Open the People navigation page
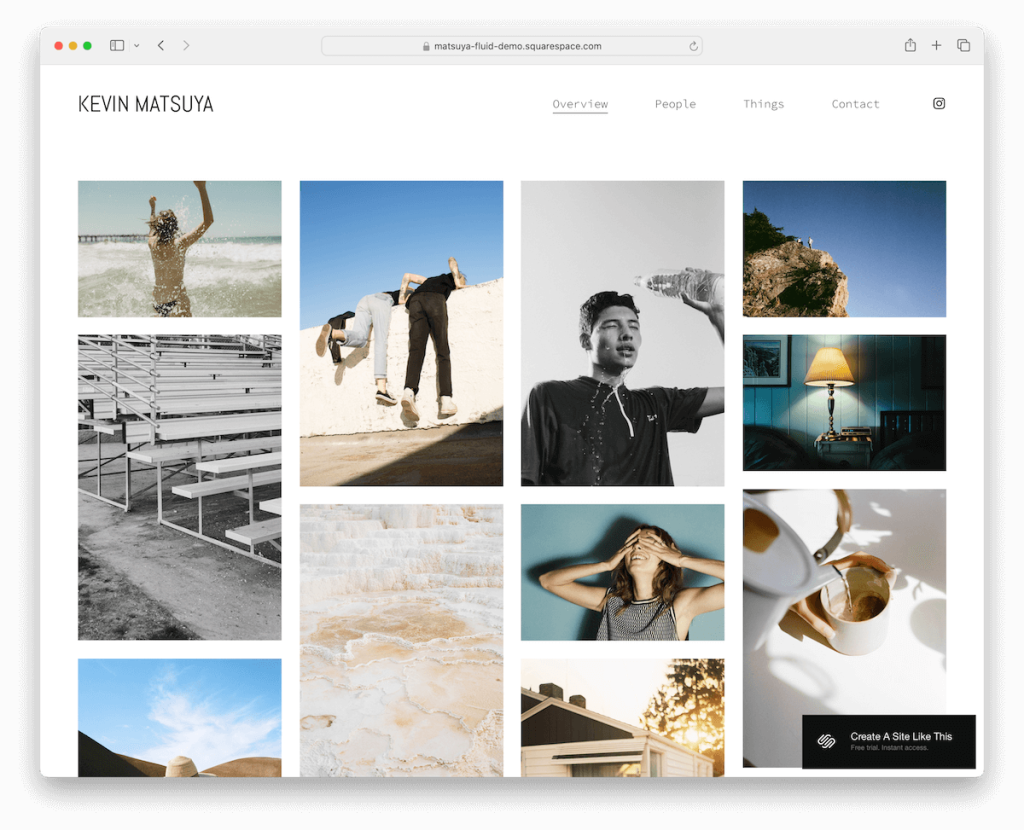This screenshot has width=1024, height=830. pyautogui.click(x=675, y=104)
